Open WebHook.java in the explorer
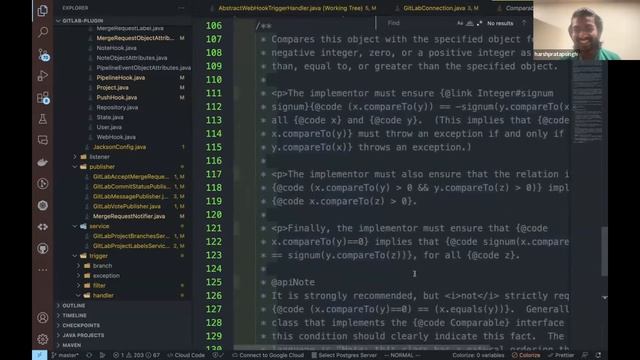Viewport: 640px width, 360px height. coord(116,137)
